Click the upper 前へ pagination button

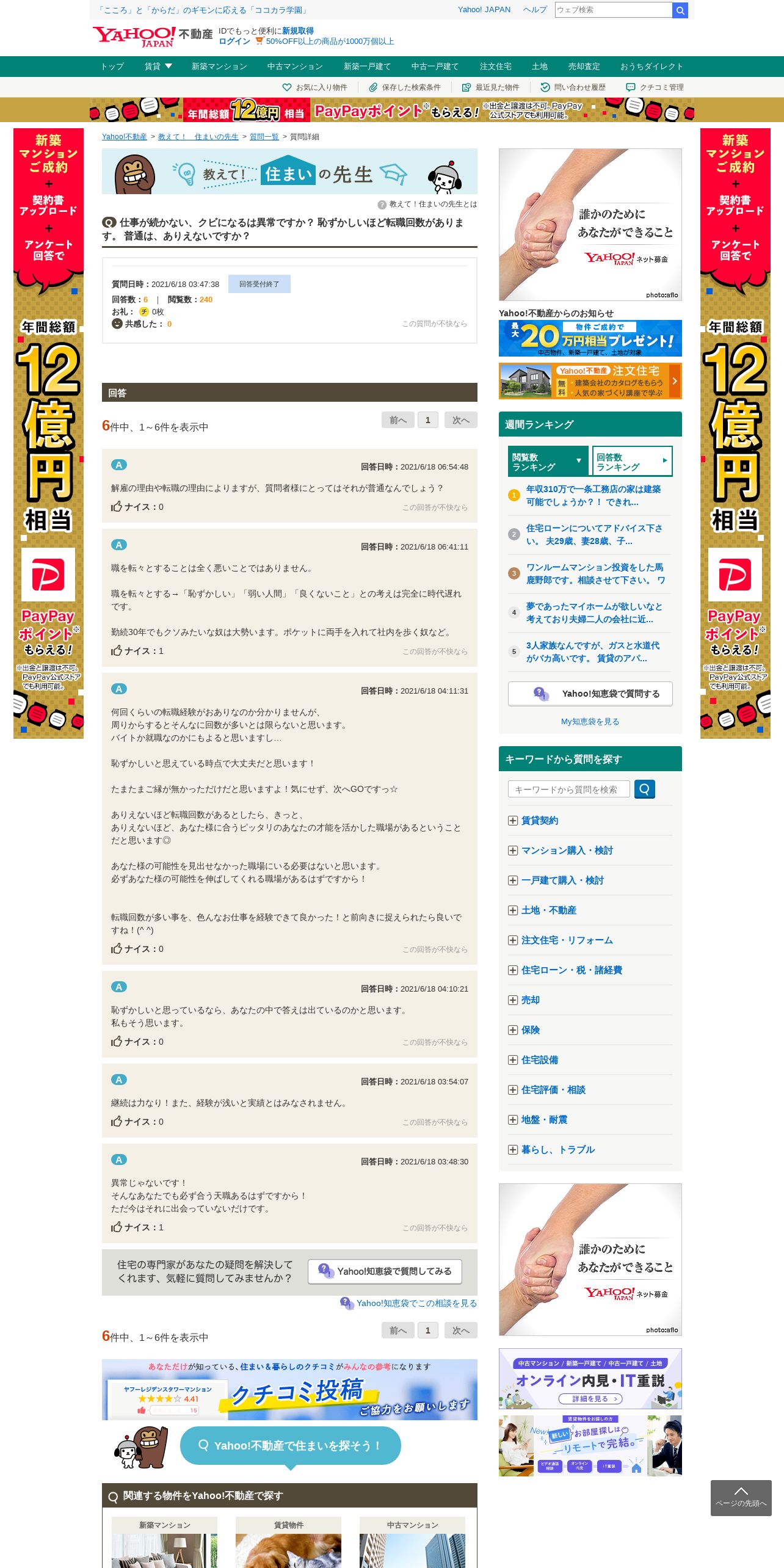click(398, 420)
